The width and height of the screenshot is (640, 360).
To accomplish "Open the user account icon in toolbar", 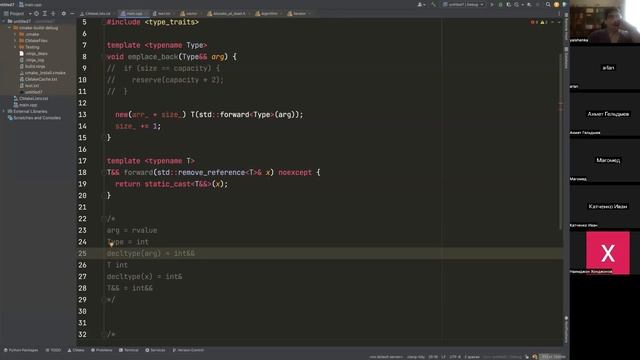I will [x=420, y=4].
